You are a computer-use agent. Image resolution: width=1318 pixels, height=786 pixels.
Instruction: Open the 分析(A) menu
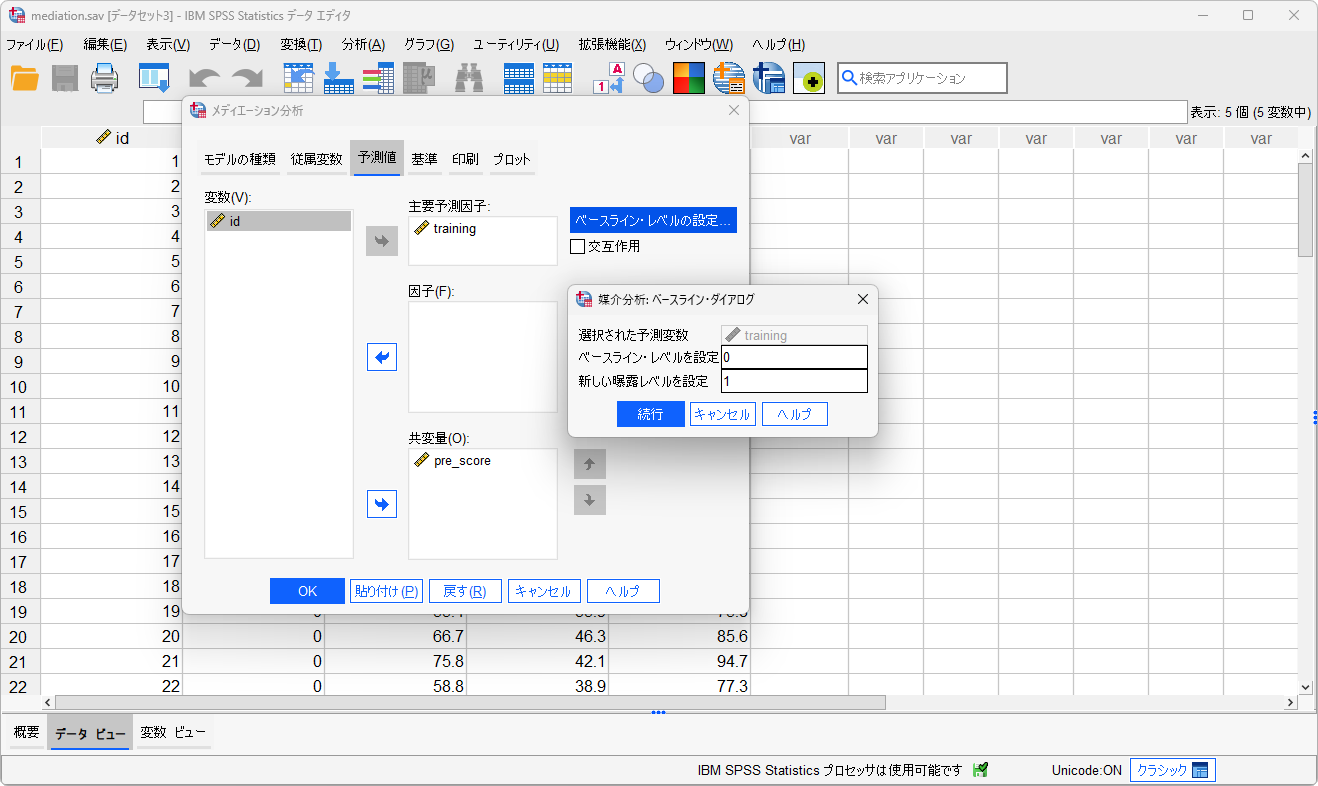(x=363, y=45)
